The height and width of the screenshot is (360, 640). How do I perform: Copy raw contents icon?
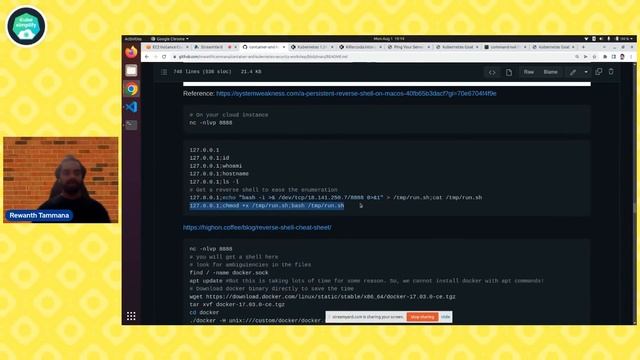click(599, 71)
